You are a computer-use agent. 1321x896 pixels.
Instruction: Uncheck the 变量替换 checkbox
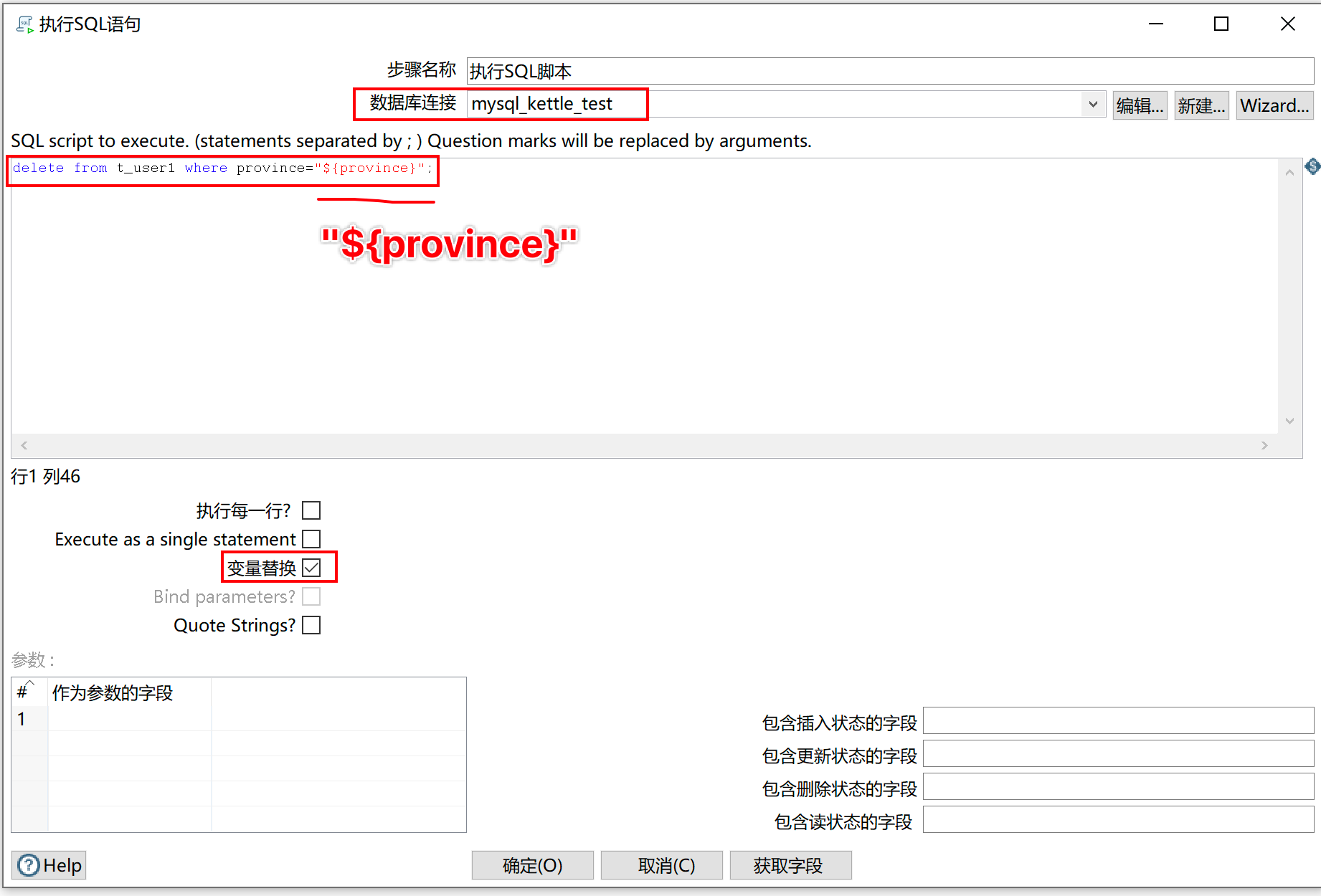(x=311, y=568)
